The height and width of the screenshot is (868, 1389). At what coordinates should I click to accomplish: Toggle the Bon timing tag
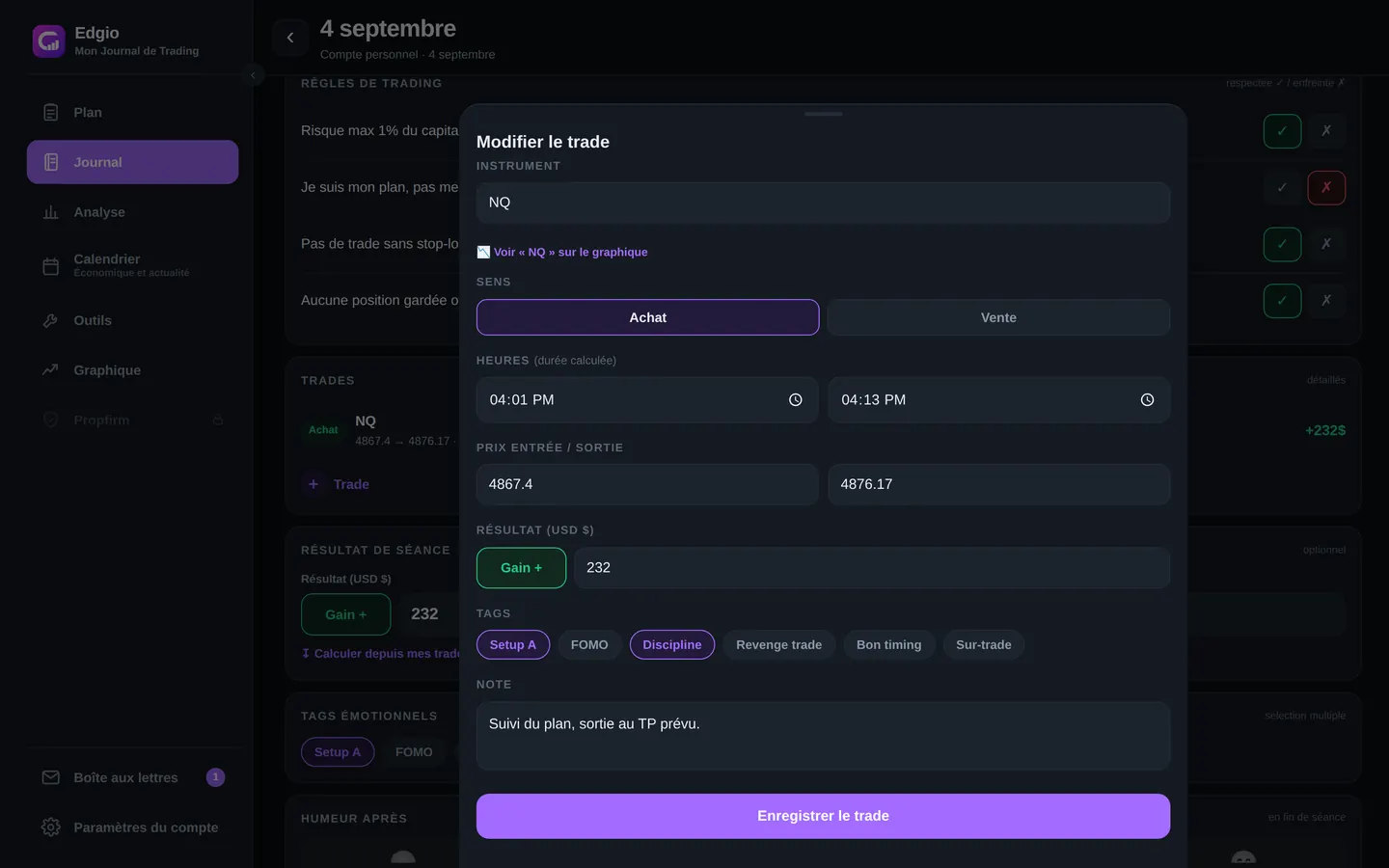pyautogui.click(x=889, y=645)
